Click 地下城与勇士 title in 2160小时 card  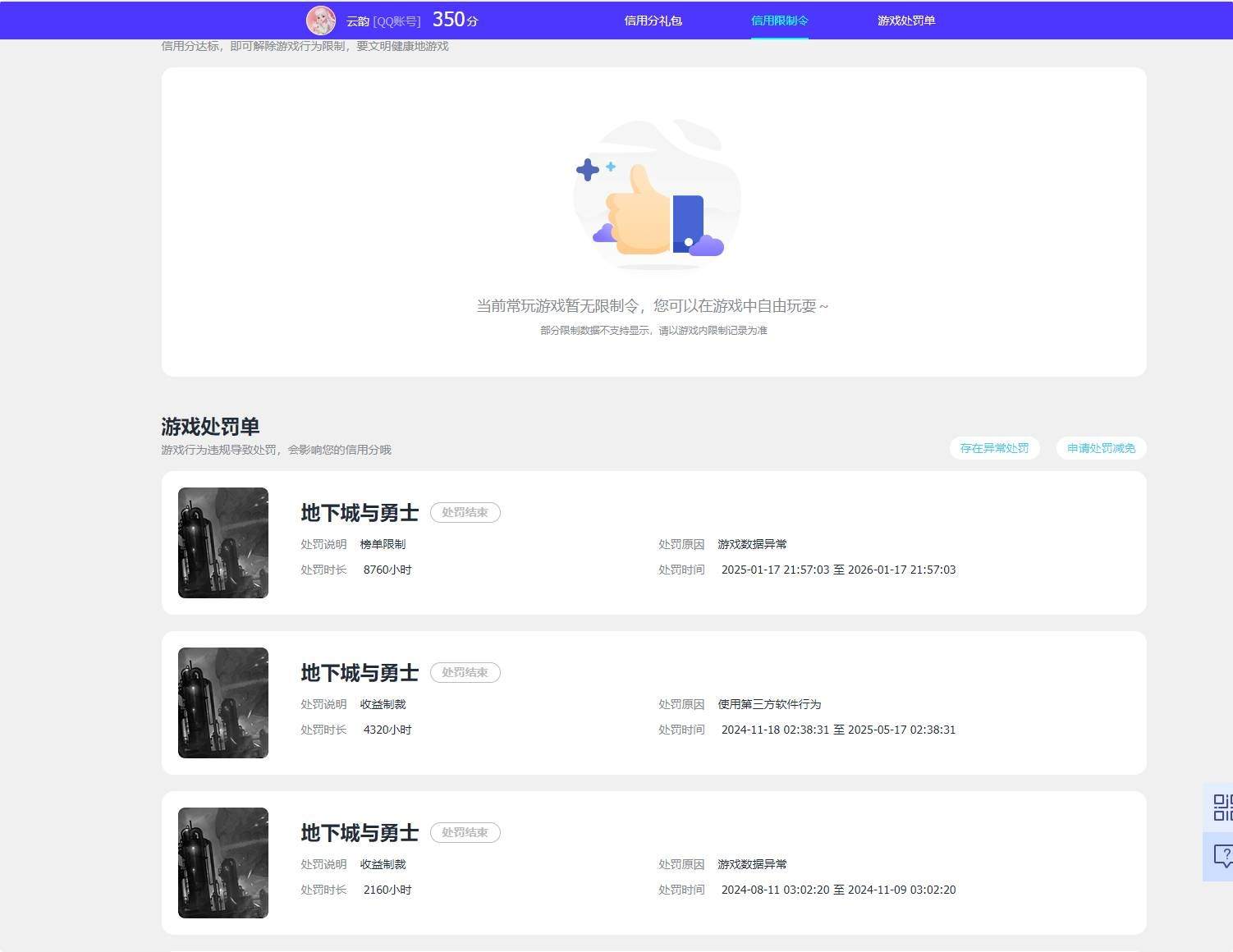[x=360, y=833]
